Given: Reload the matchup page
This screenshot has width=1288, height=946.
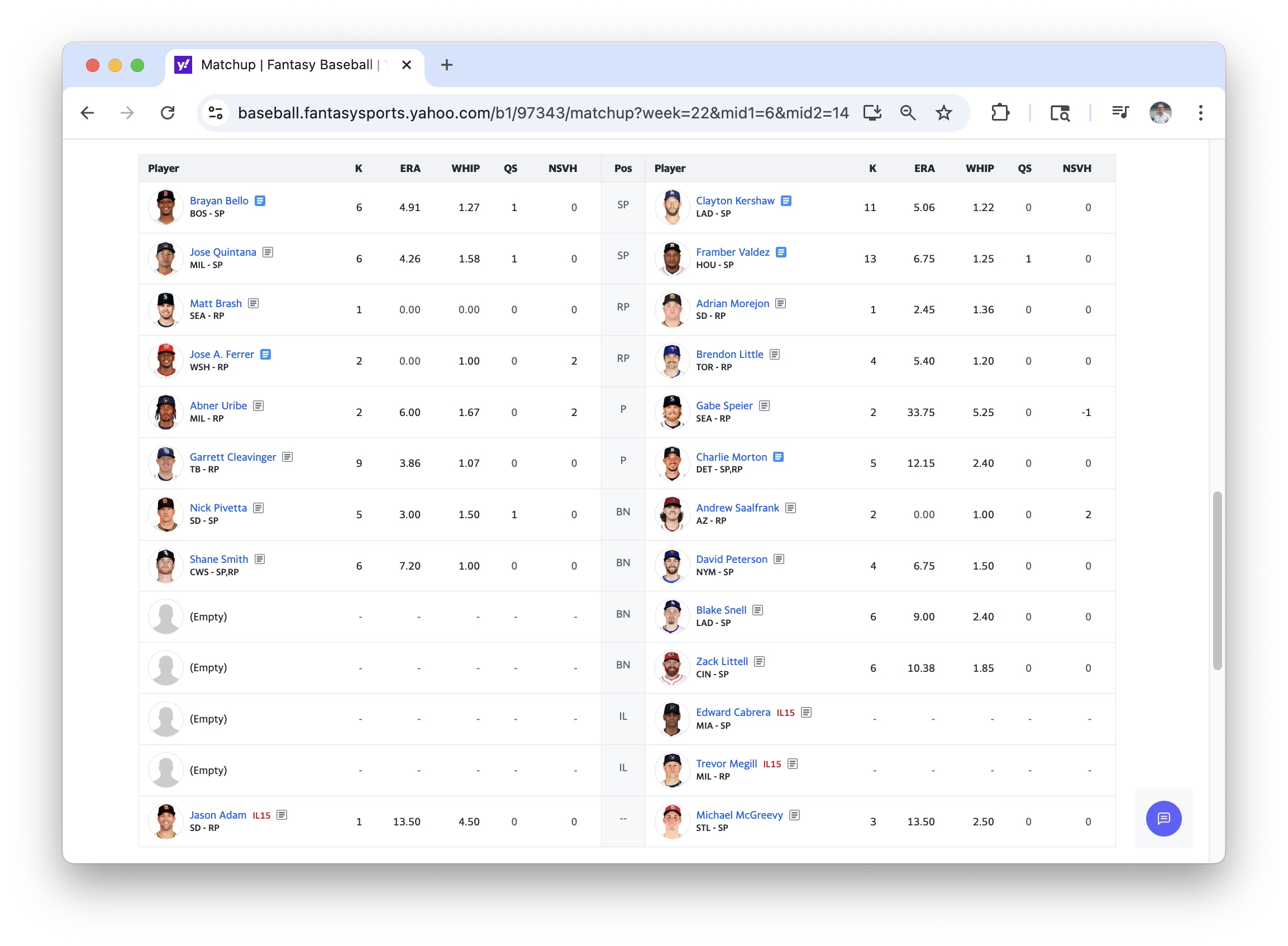Looking at the screenshot, I should click(167, 113).
